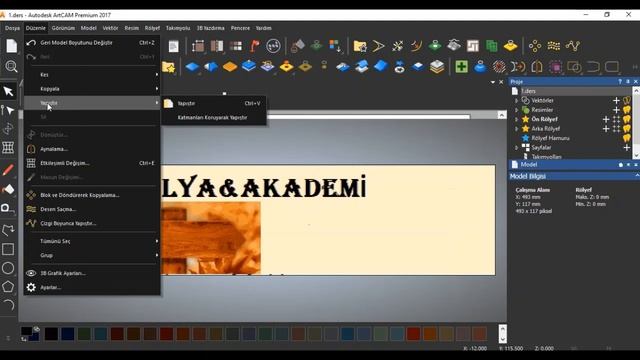Select the red pencil draw tool
Viewport: 640px width, 360px height.
pyautogui.click(x=8, y=170)
